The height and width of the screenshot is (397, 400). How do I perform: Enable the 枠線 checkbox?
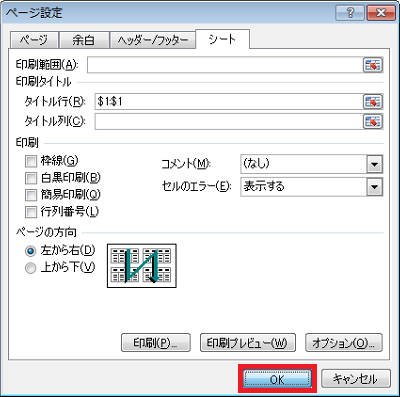[31, 162]
